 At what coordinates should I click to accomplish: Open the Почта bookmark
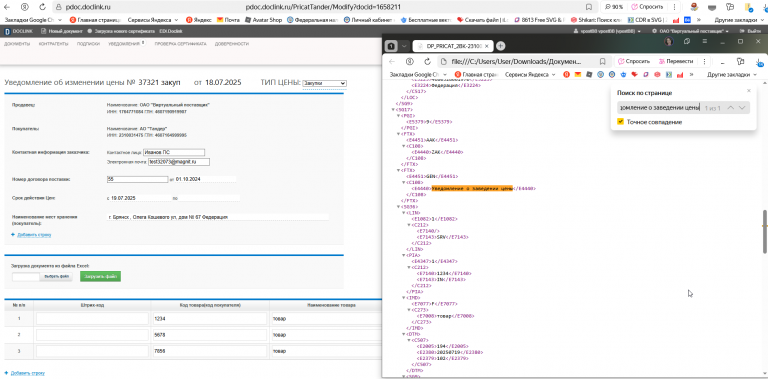tap(228, 20)
